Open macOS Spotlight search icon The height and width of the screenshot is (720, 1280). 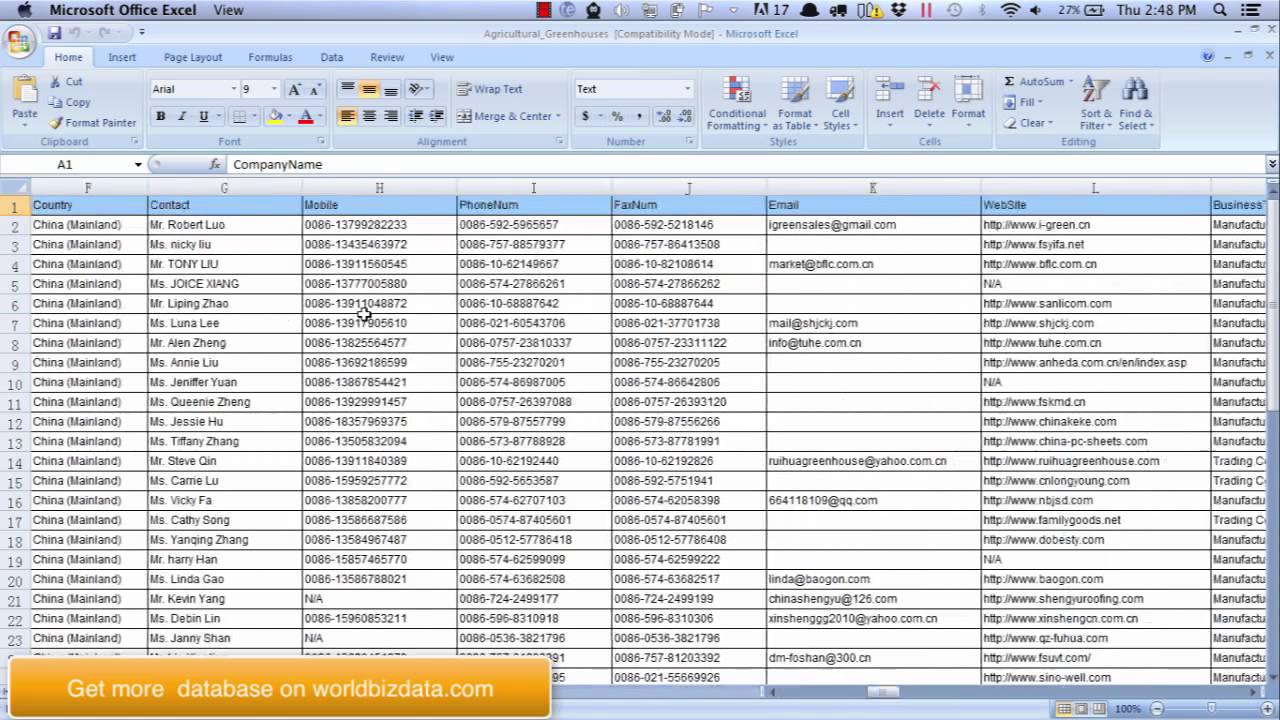tap(1220, 10)
